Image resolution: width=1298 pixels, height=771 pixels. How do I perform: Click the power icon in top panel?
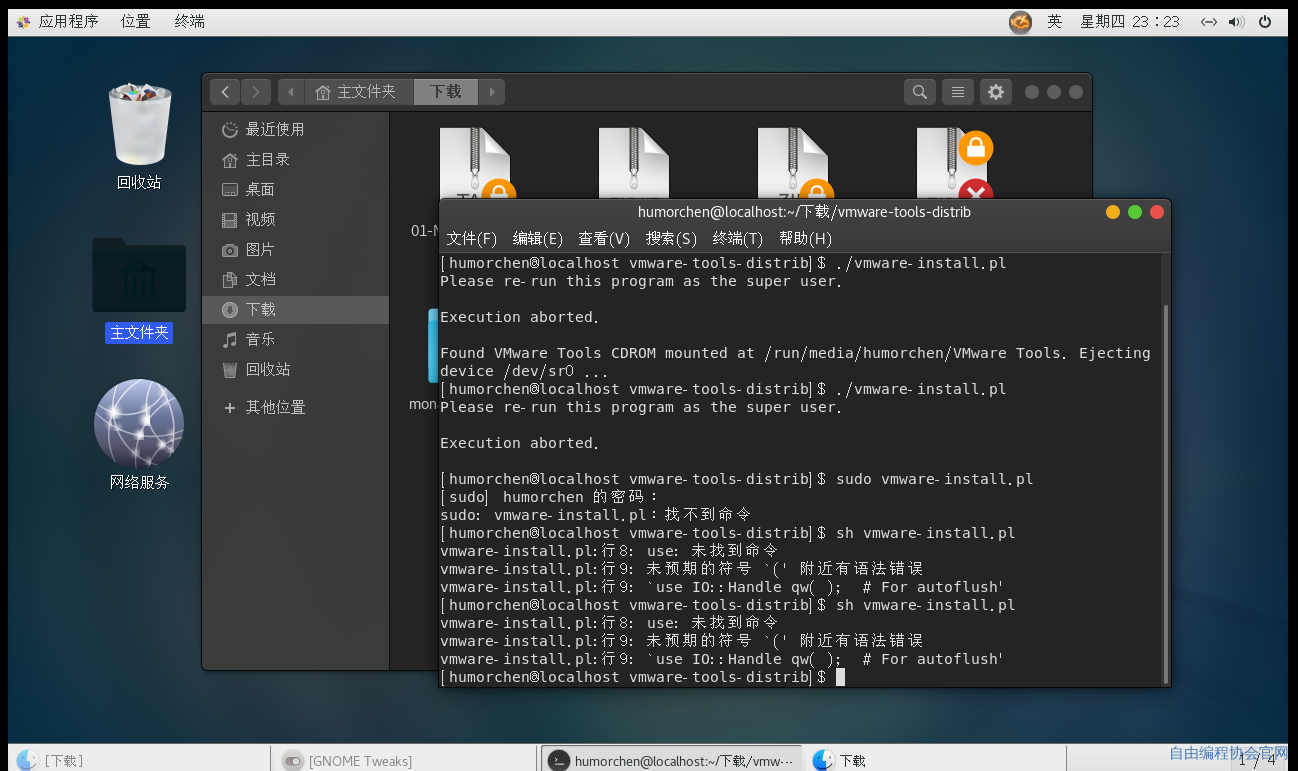click(1265, 22)
